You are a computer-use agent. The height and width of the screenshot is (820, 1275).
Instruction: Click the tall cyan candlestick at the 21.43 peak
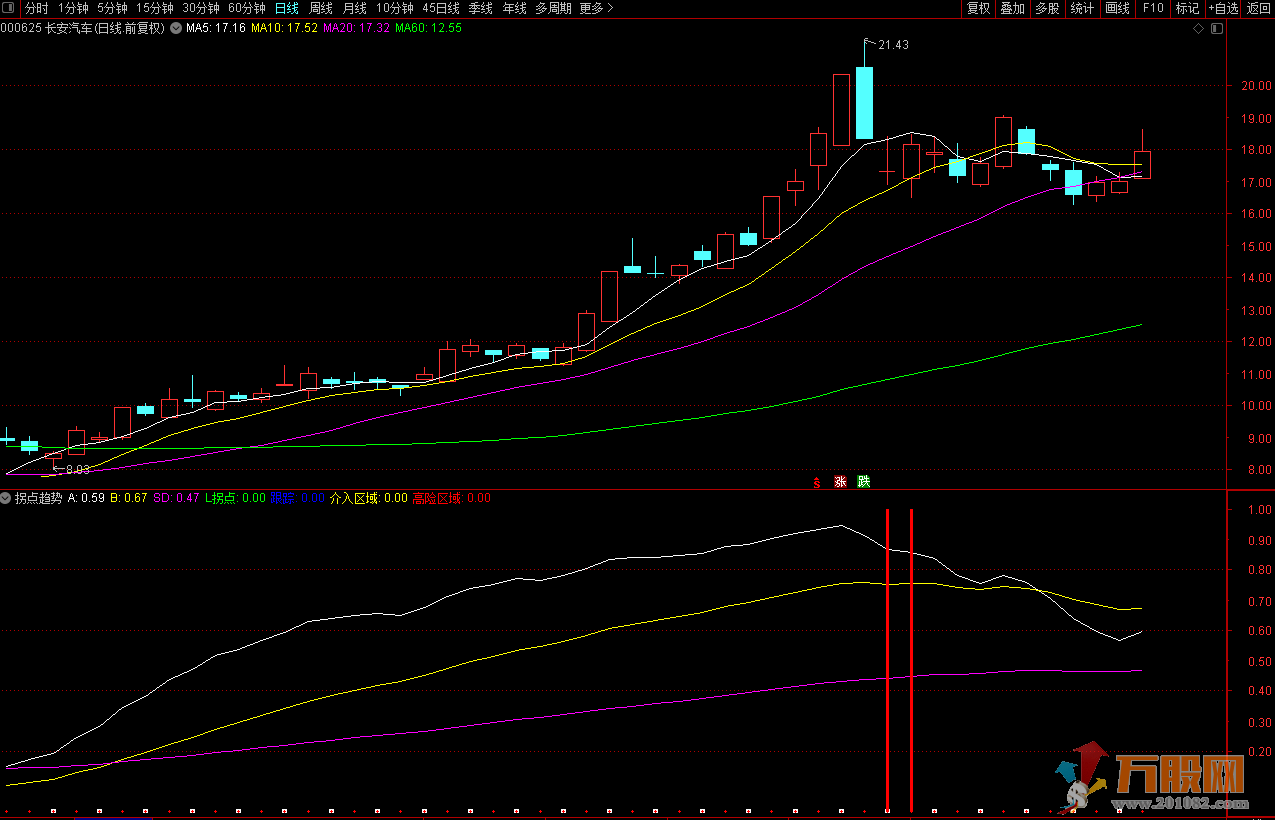[x=864, y=102]
